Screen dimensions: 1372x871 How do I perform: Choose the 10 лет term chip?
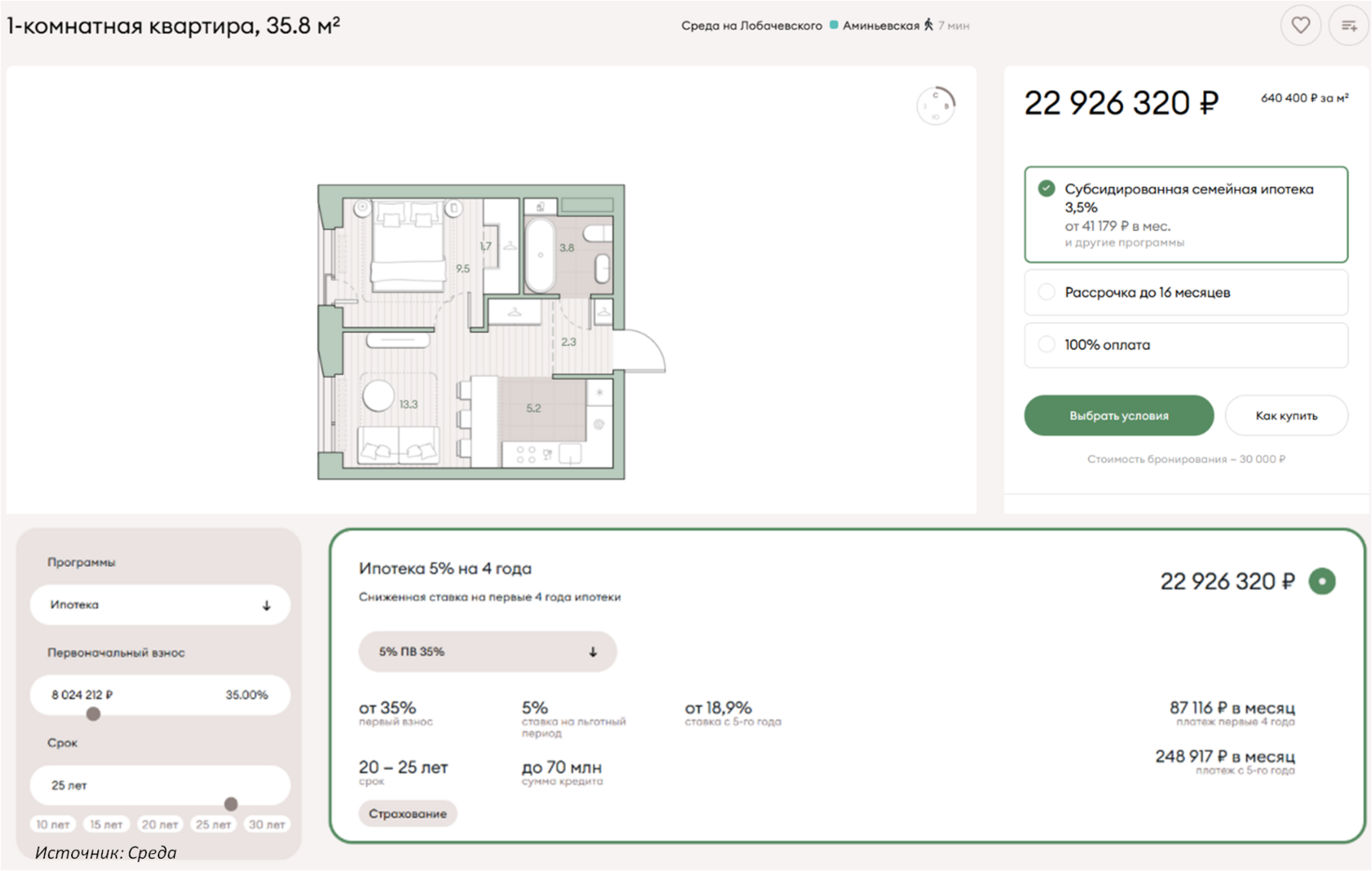tap(53, 824)
